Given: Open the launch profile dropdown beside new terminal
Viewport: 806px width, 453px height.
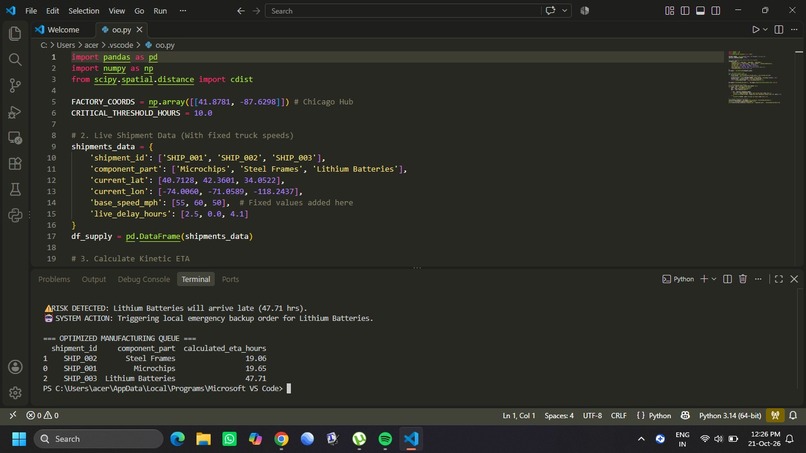Looking at the screenshot, I should coord(714,279).
